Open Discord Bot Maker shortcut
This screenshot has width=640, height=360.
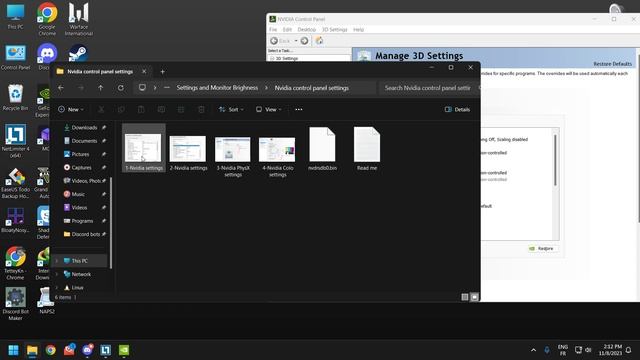coord(16,303)
